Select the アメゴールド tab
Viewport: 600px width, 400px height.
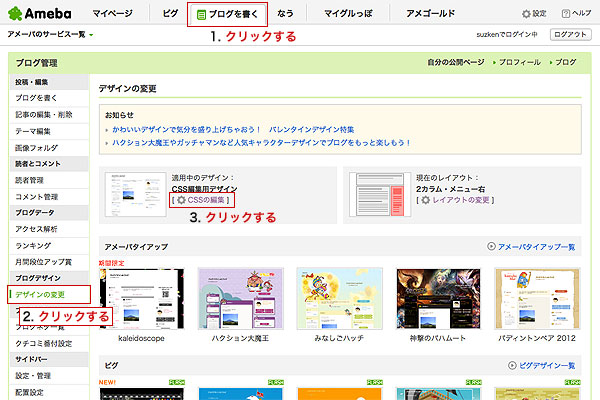coord(432,14)
